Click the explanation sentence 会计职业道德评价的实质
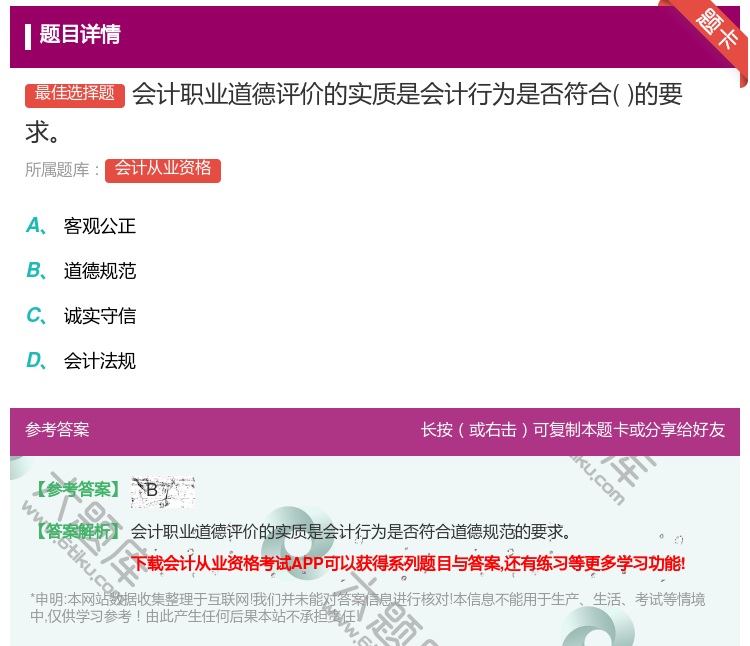750x646 pixels. pos(351,531)
